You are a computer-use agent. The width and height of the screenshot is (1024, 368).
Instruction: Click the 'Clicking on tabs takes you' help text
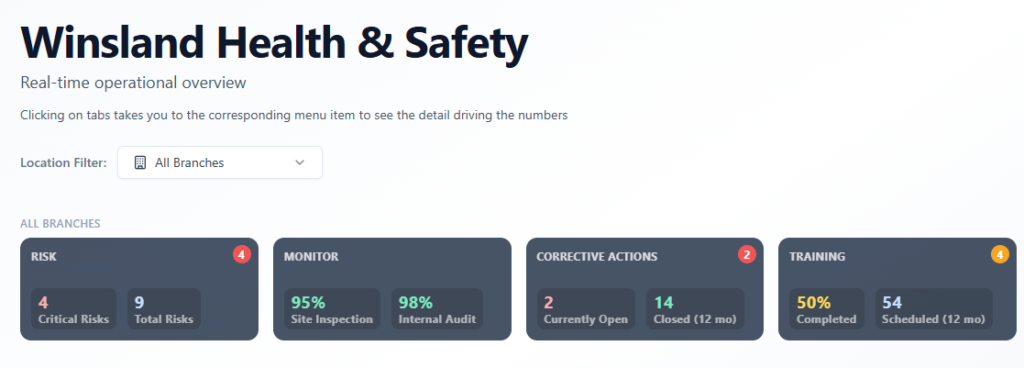[294, 115]
